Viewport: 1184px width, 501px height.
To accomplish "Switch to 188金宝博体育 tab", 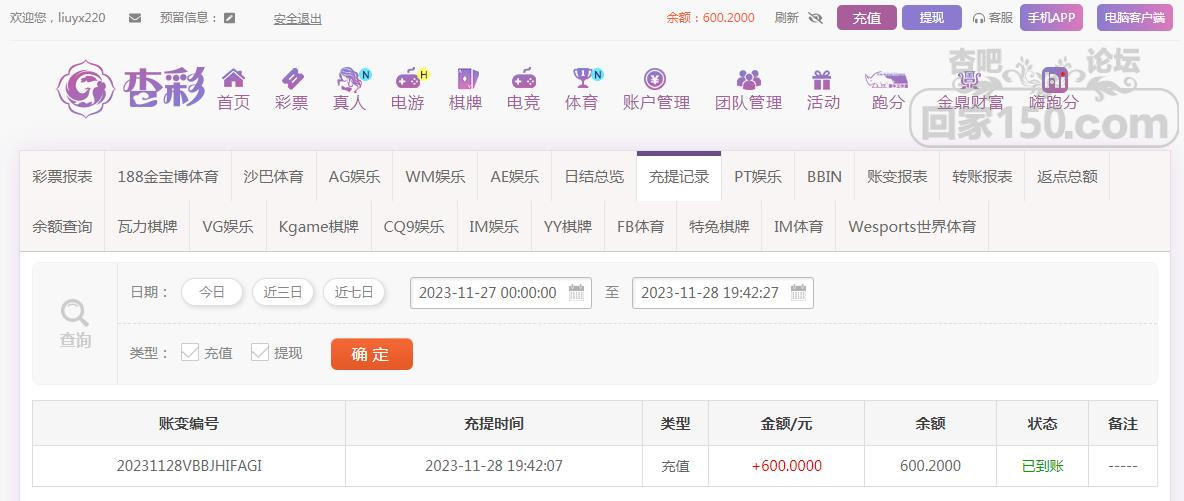I will (x=168, y=177).
